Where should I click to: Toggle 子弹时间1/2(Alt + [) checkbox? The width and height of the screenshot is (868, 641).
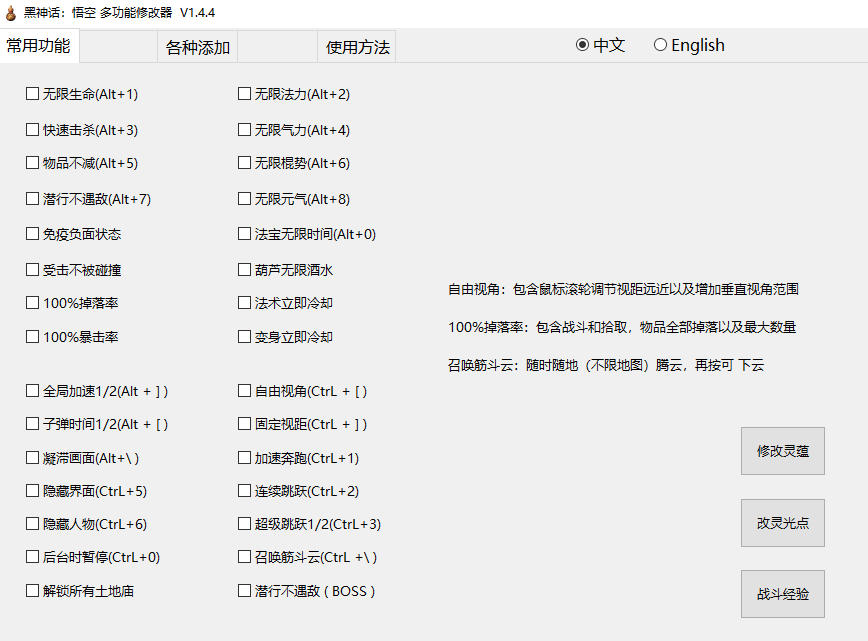click(33, 425)
